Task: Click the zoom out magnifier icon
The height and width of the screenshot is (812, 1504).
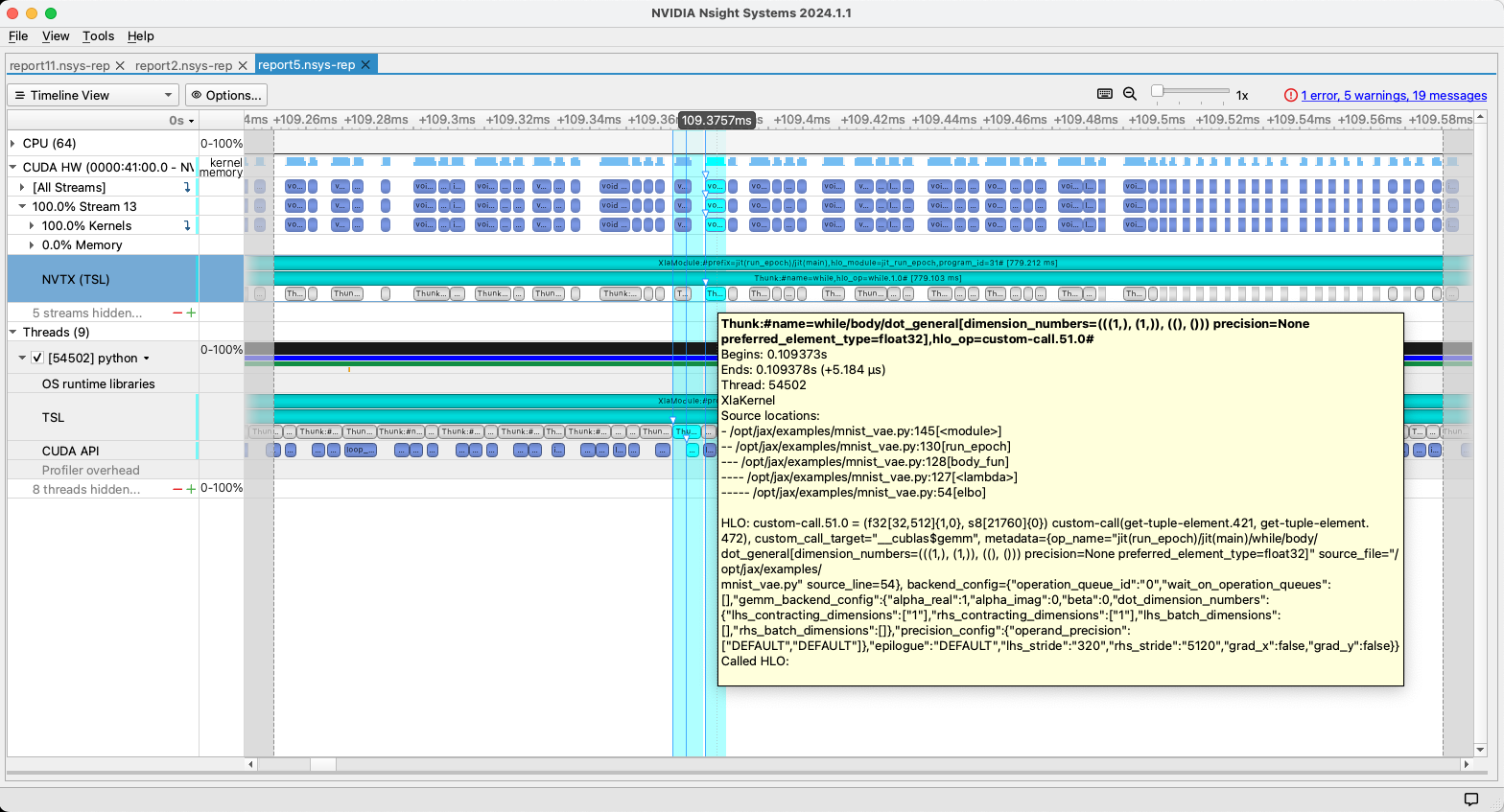Action: pyautogui.click(x=1130, y=94)
